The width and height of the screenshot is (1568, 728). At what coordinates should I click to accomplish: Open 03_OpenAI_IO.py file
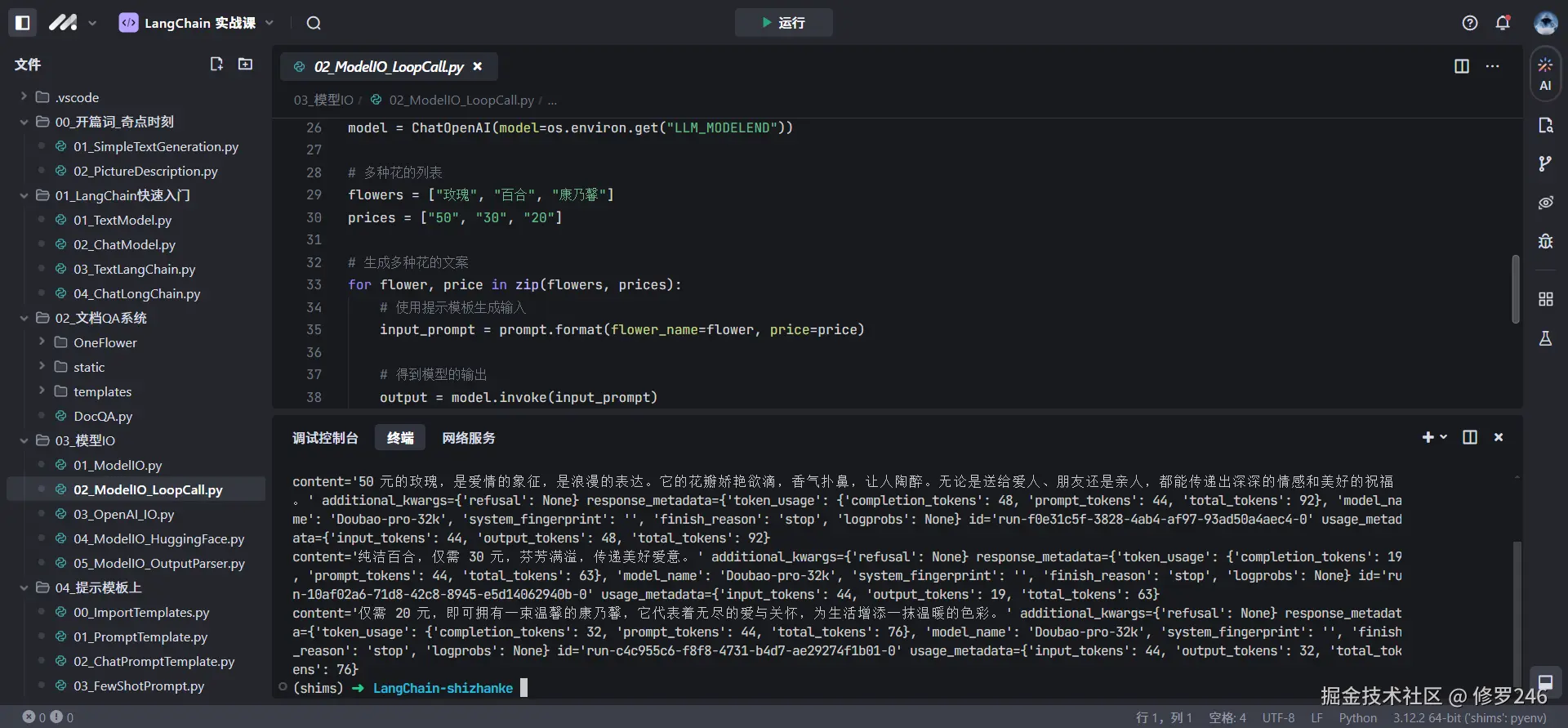[x=124, y=514]
